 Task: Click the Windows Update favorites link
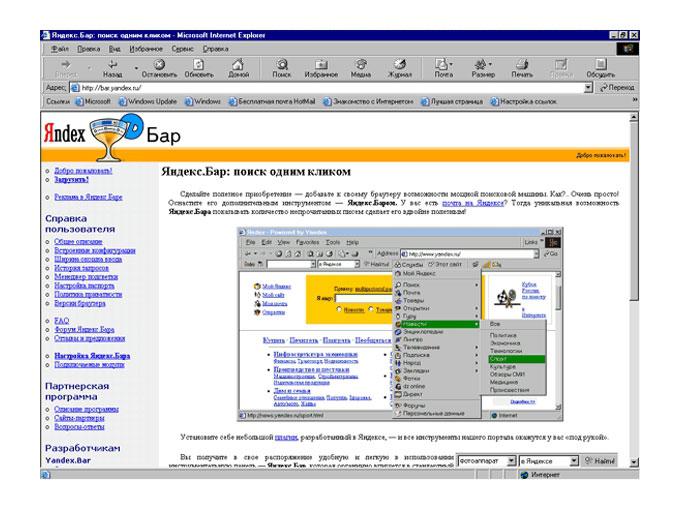[x=148, y=101]
